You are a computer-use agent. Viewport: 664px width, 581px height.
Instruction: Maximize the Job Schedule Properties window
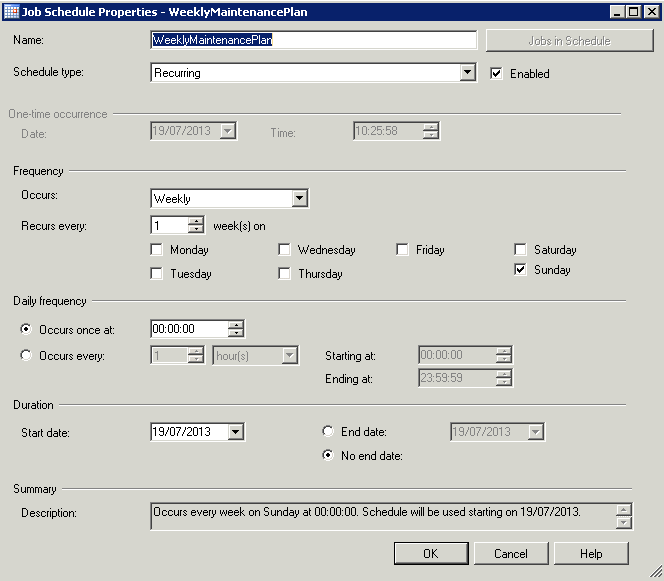click(634, 11)
